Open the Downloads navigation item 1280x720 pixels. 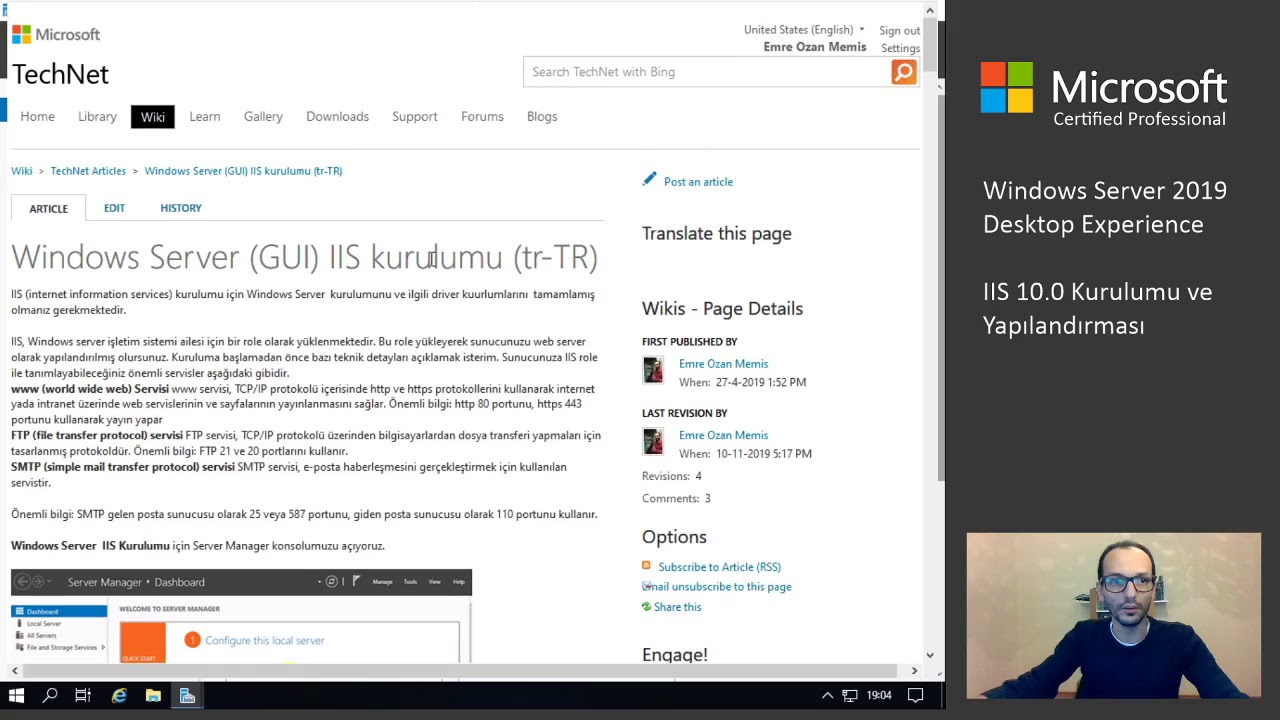point(337,116)
